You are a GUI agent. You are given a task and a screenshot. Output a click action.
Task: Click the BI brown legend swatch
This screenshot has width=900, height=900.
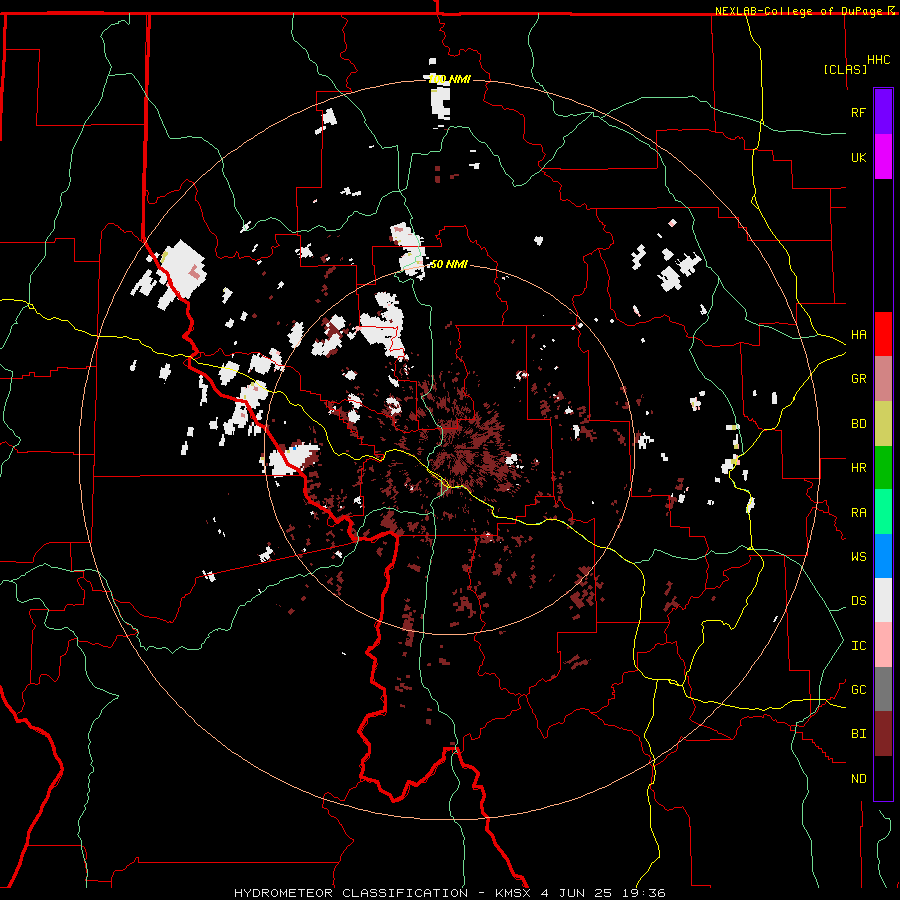click(883, 734)
